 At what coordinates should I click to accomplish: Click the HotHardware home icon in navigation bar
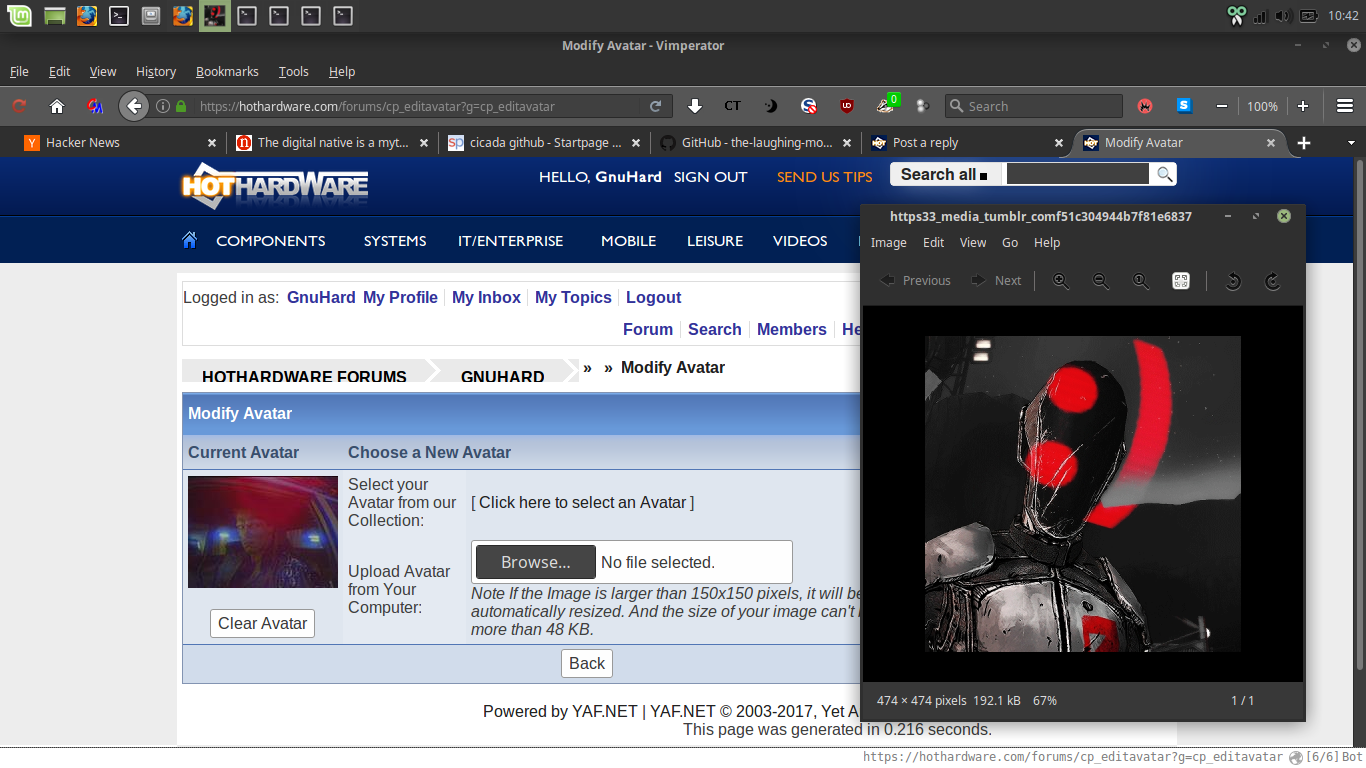click(190, 240)
